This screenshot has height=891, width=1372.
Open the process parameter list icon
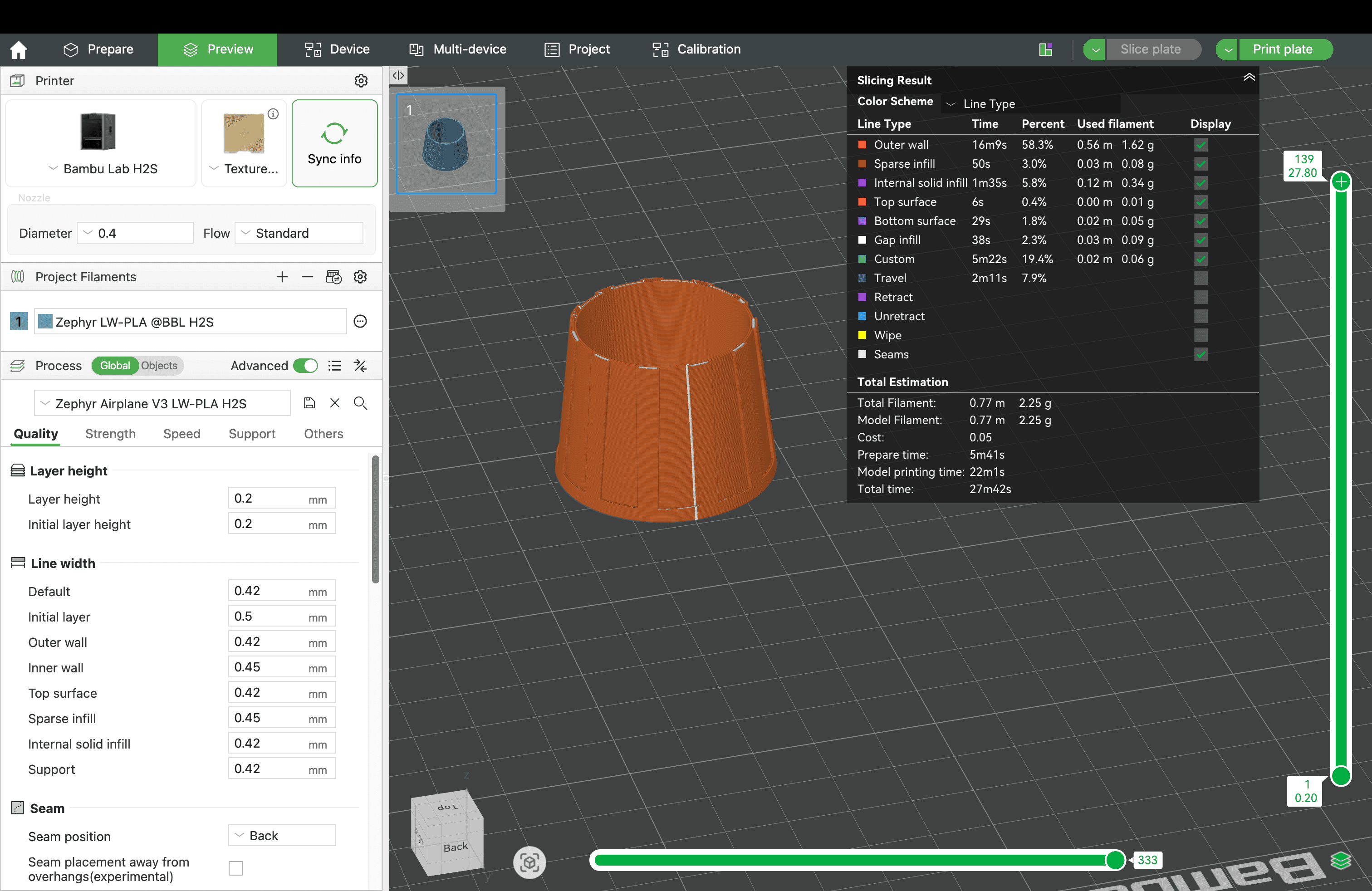(x=335, y=365)
